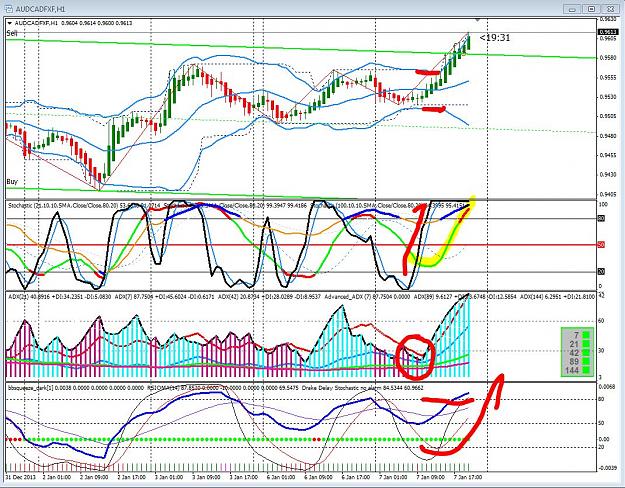This screenshot has width=625, height=488.
Task: Click the 3 Jan 09:00 time label
Action: pos(206,477)
